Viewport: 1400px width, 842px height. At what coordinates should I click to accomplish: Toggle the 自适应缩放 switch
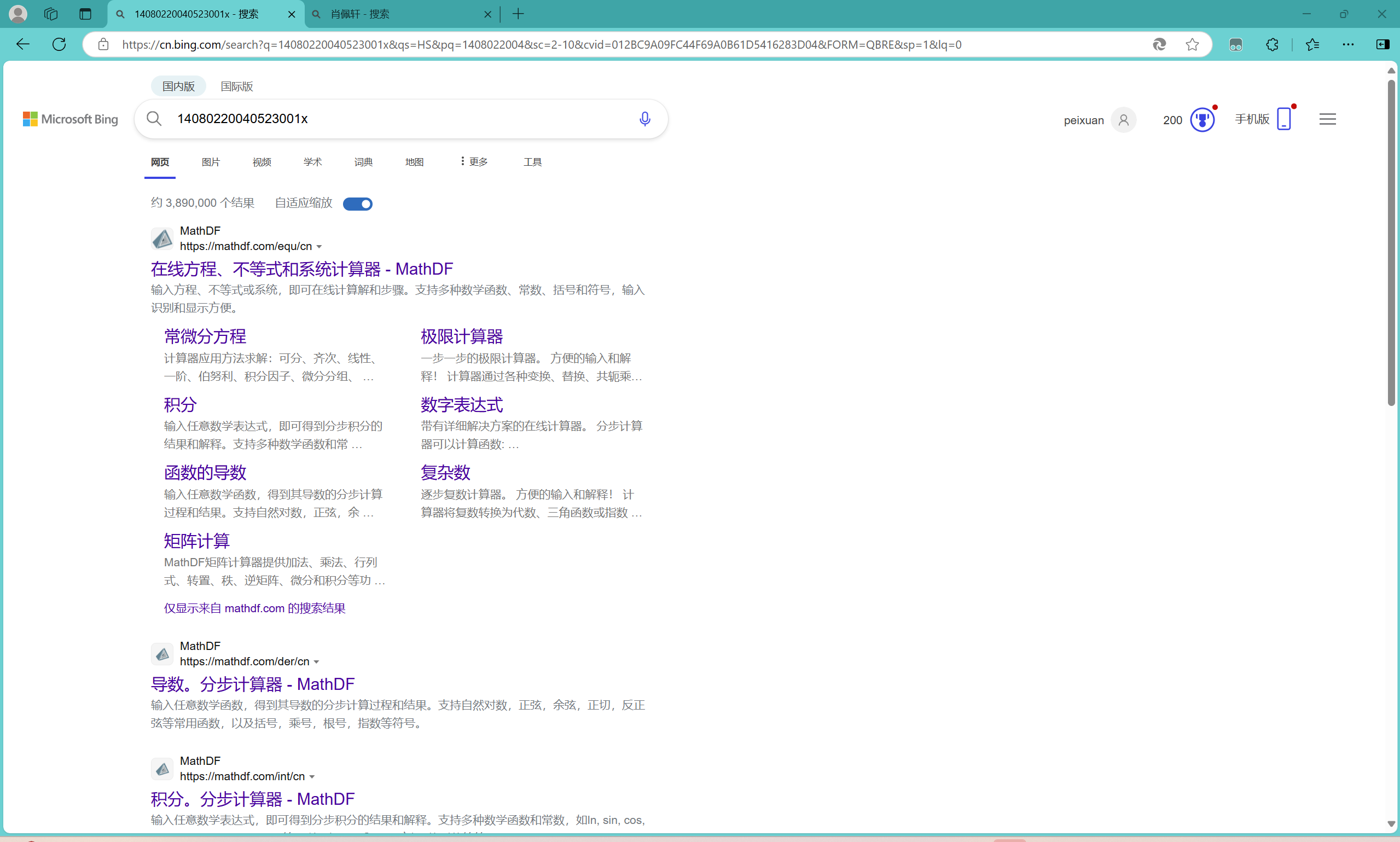pos(358,204)
